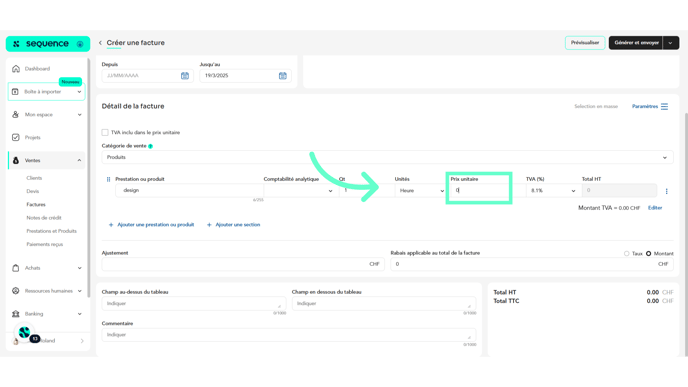
Task: Click the Rabais applicable amount field
Action: point(532,264)
